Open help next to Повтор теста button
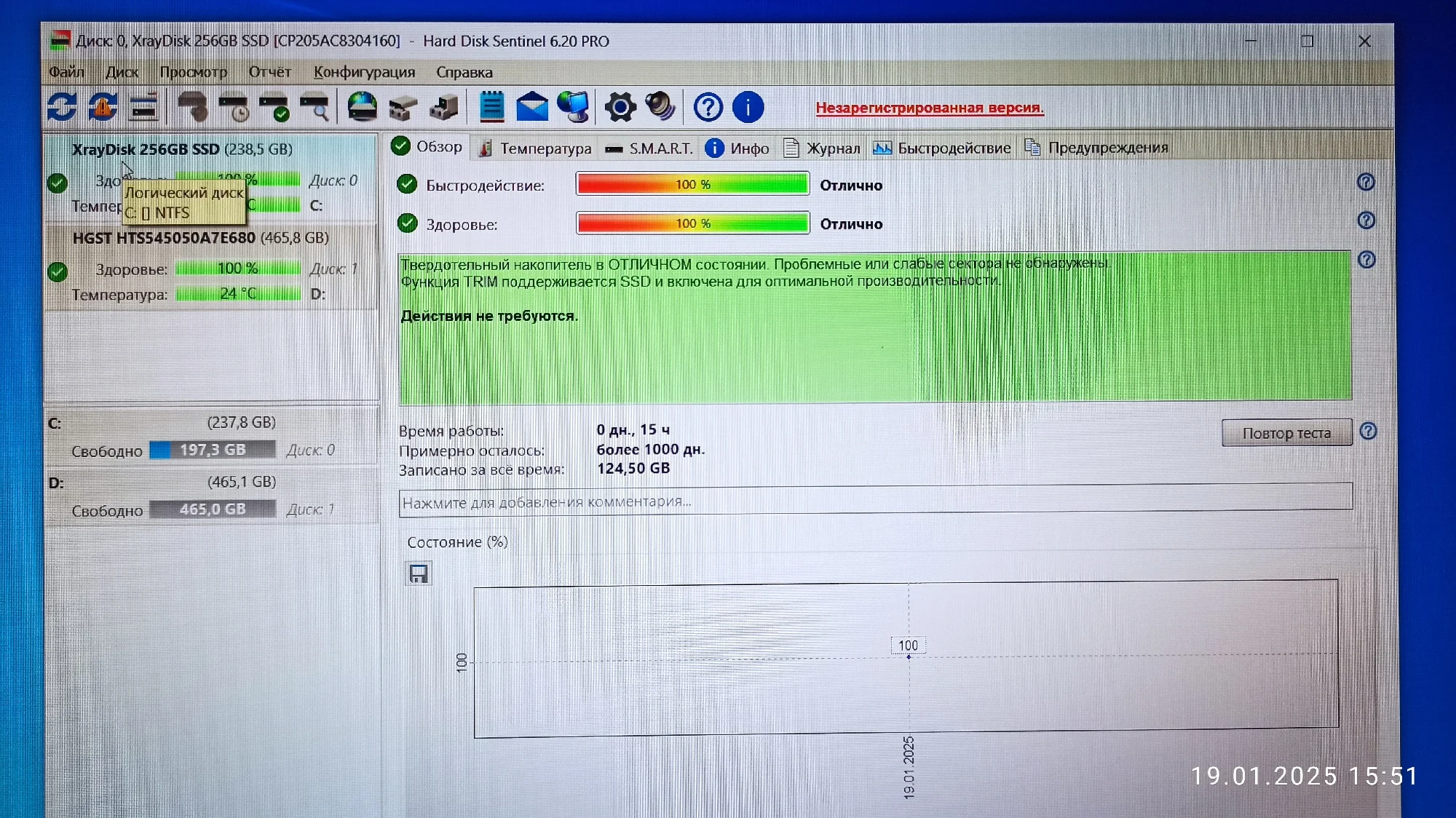1456x818 pixels. click(x=1368, y=432)
